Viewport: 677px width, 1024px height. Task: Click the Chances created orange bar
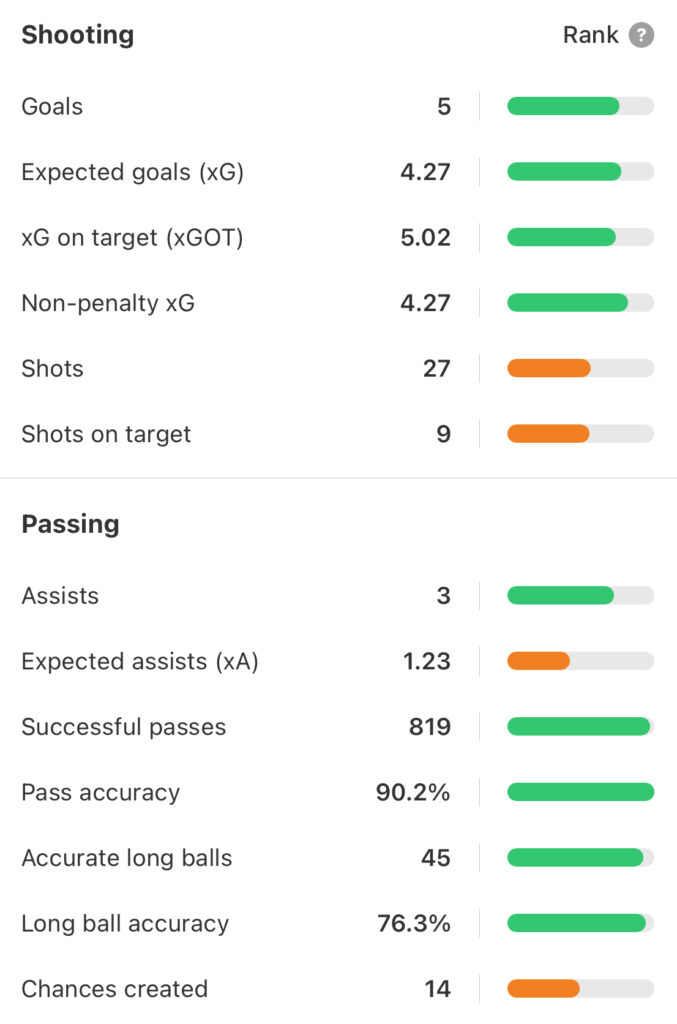coord(543,988)
